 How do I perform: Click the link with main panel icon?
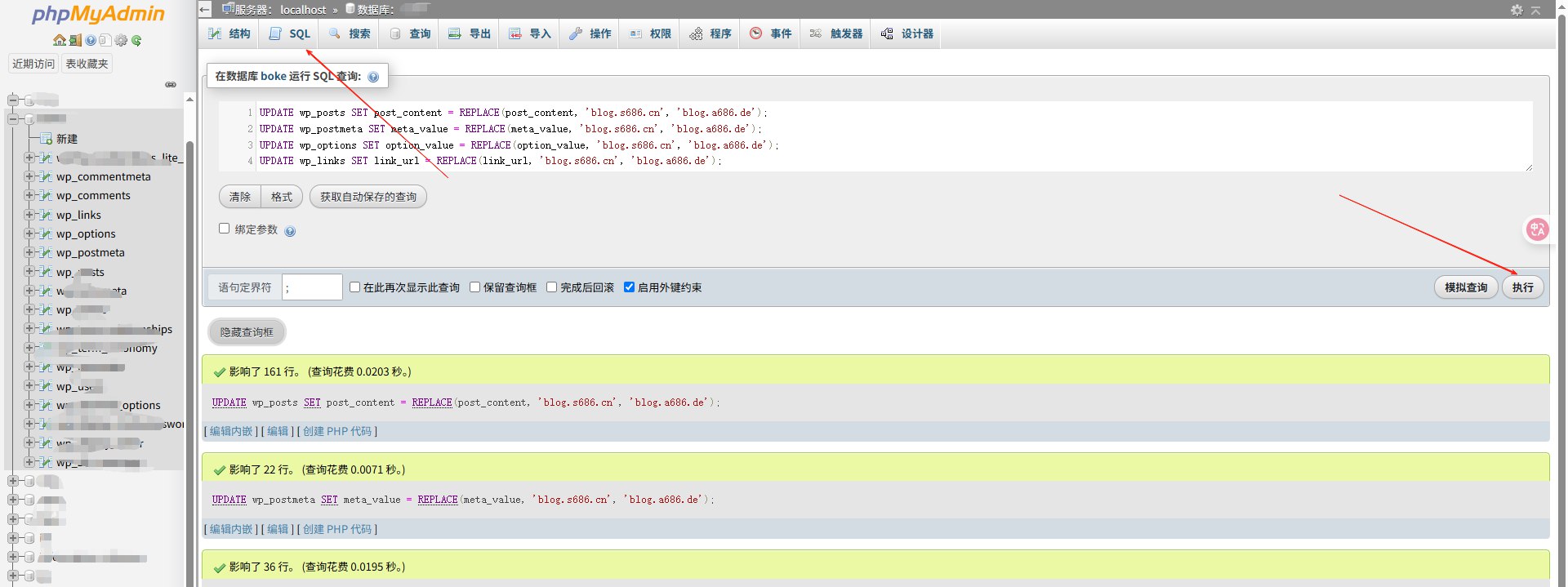171,84
